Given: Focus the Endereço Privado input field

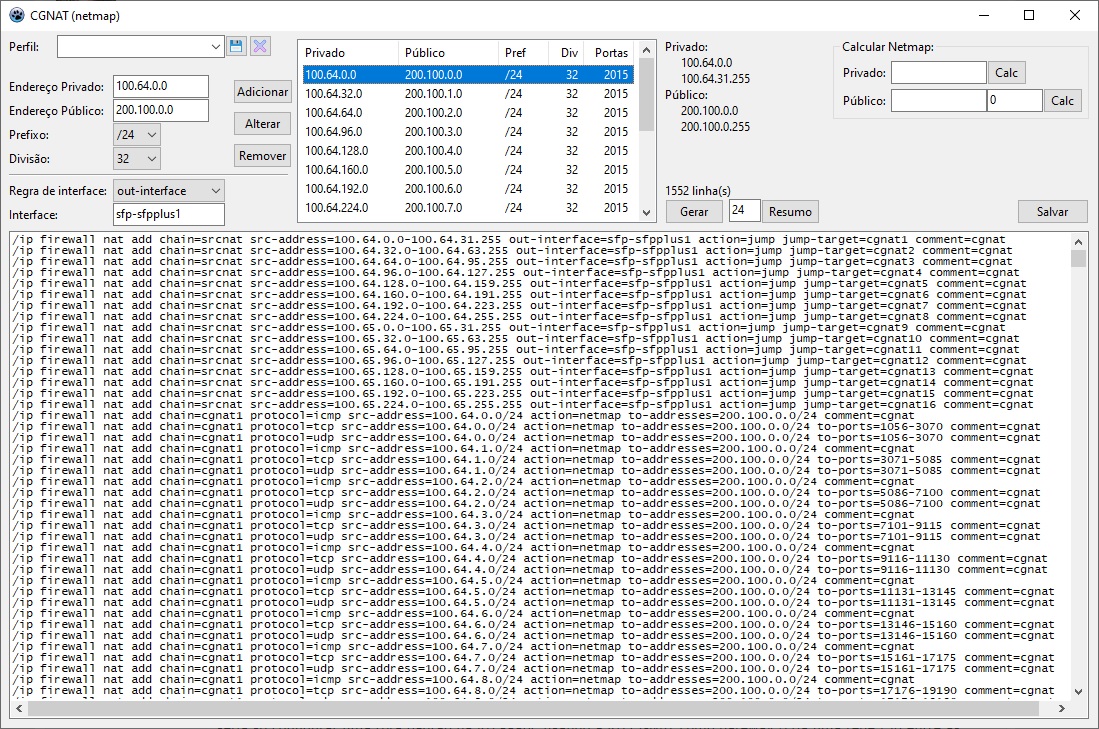Looking at the screenshot, I should coord(160,87).
